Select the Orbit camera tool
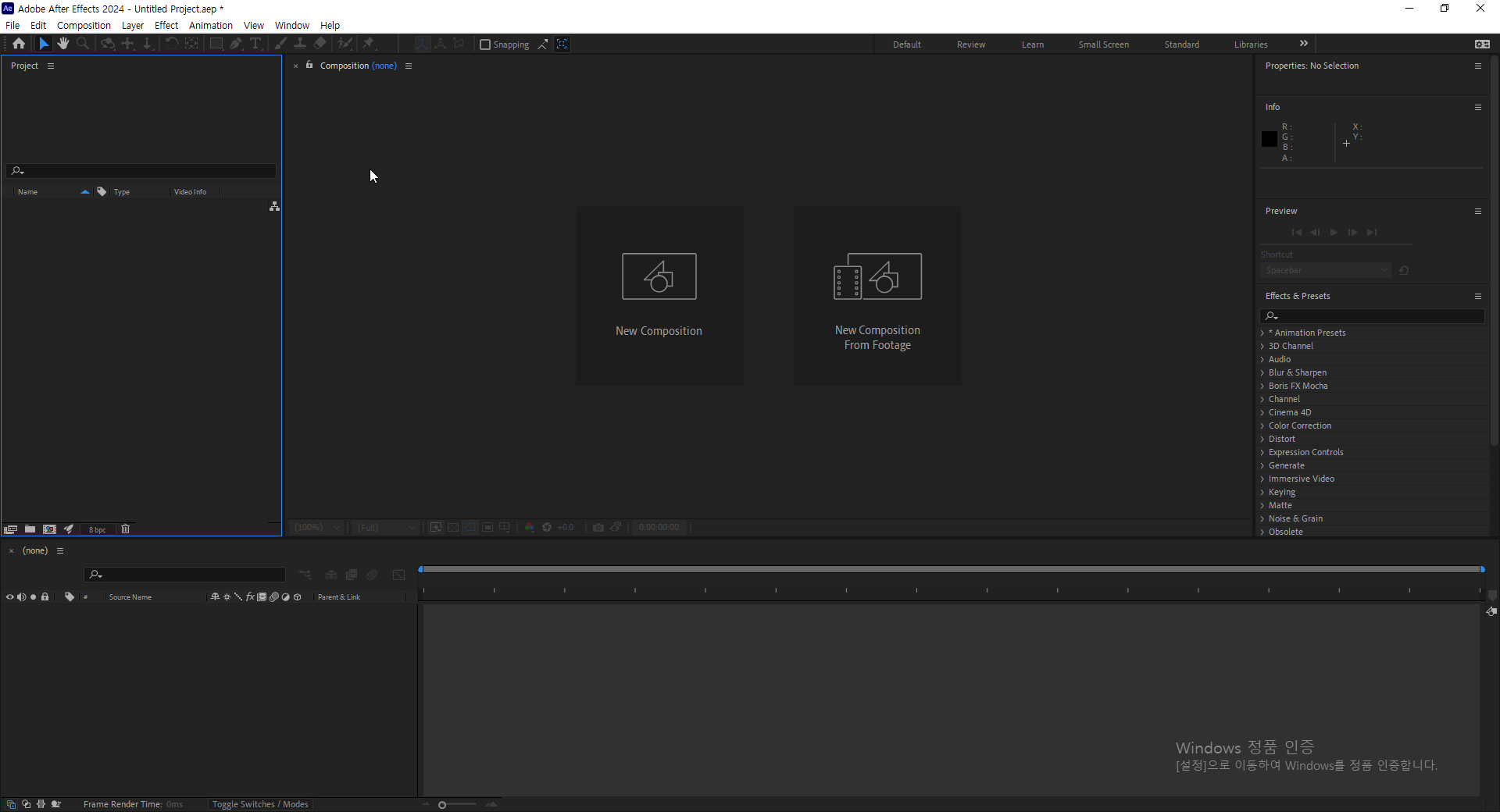Screen dimensions: 1500x812 click(108, 44)
